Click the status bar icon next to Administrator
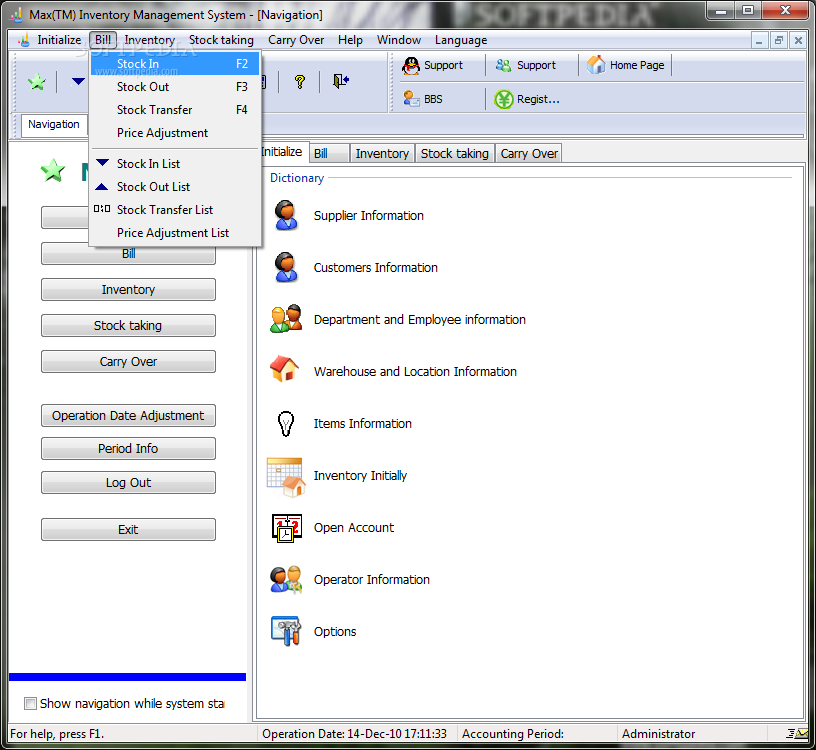Screen dimensions: 816x750 tap(796, 733)
